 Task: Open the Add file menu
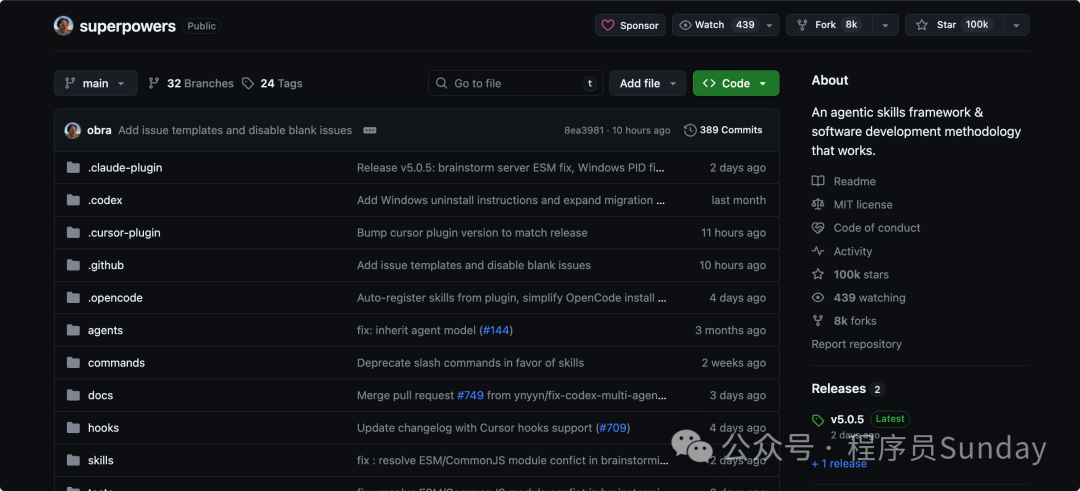pyautogui.click(x=647, y=83)
